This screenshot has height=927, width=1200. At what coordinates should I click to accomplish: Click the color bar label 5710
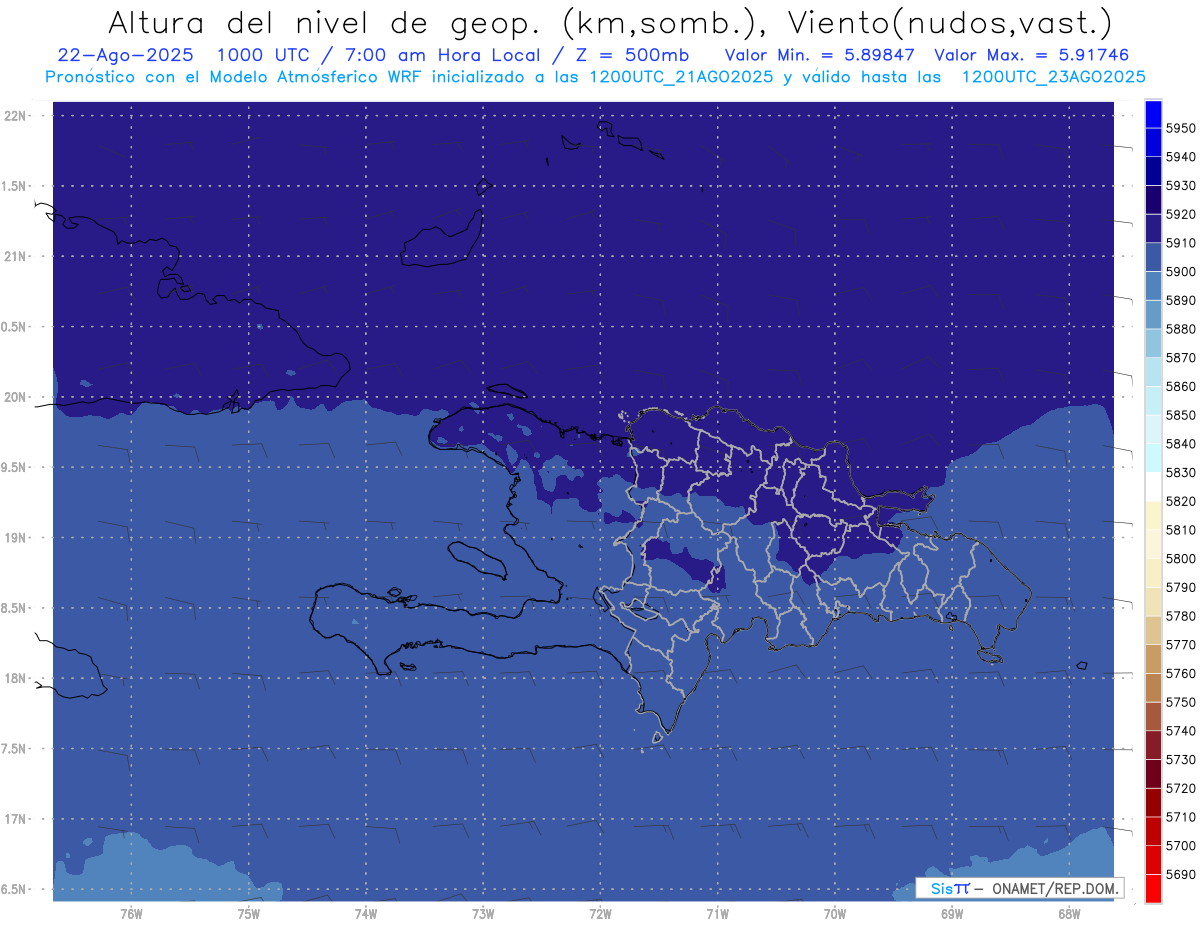click(x=1180, y=817)
